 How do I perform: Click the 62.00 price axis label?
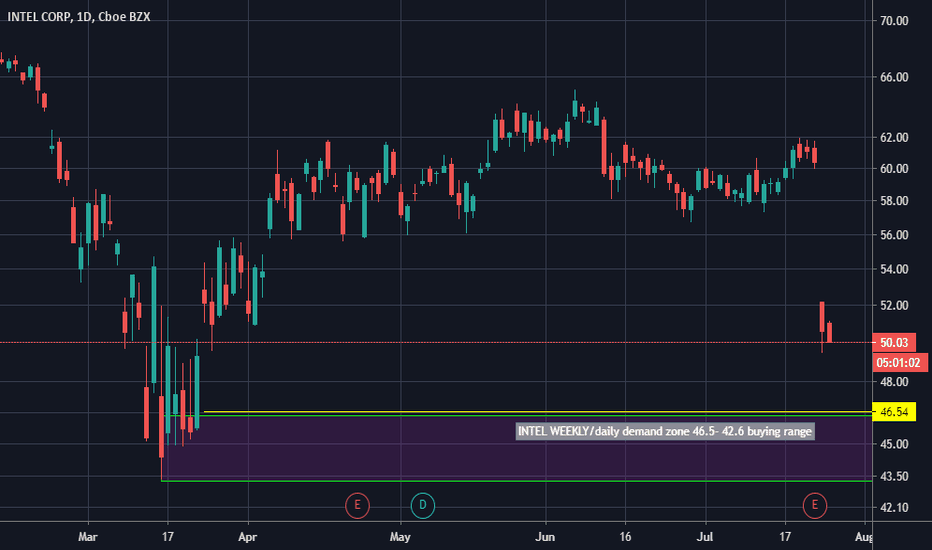coord(894,137)
